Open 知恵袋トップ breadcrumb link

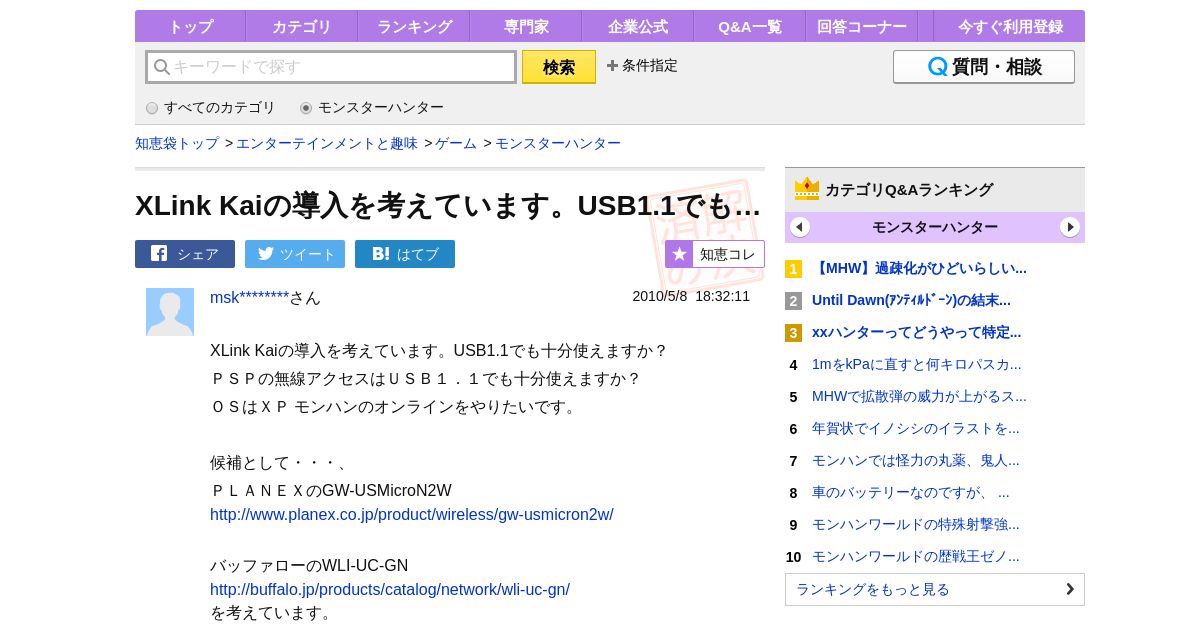[x=177, y=143]
